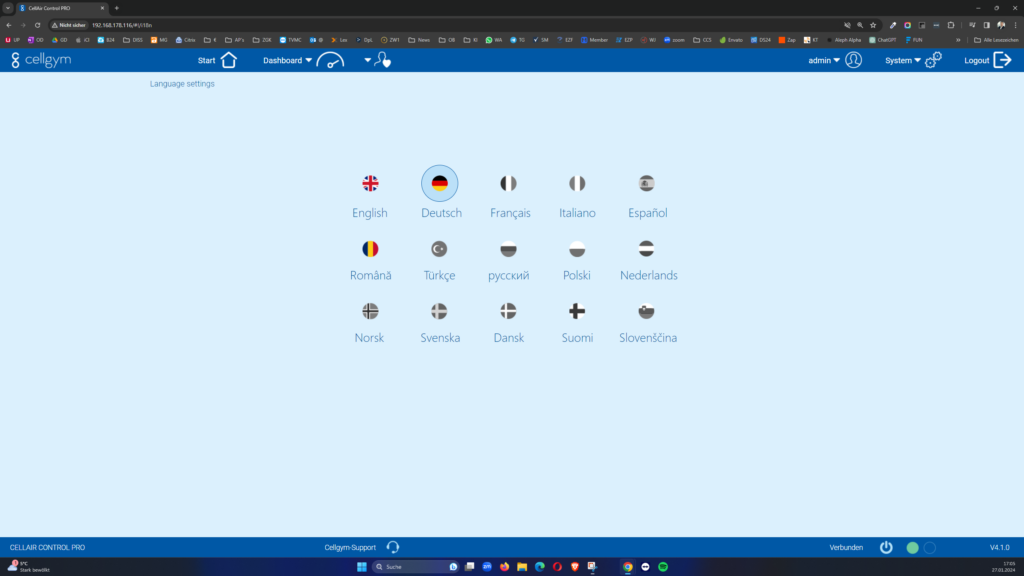1024x576 pixels.
Task: Expand the Dashboard dropdown menu
Action: click(287, 60)
